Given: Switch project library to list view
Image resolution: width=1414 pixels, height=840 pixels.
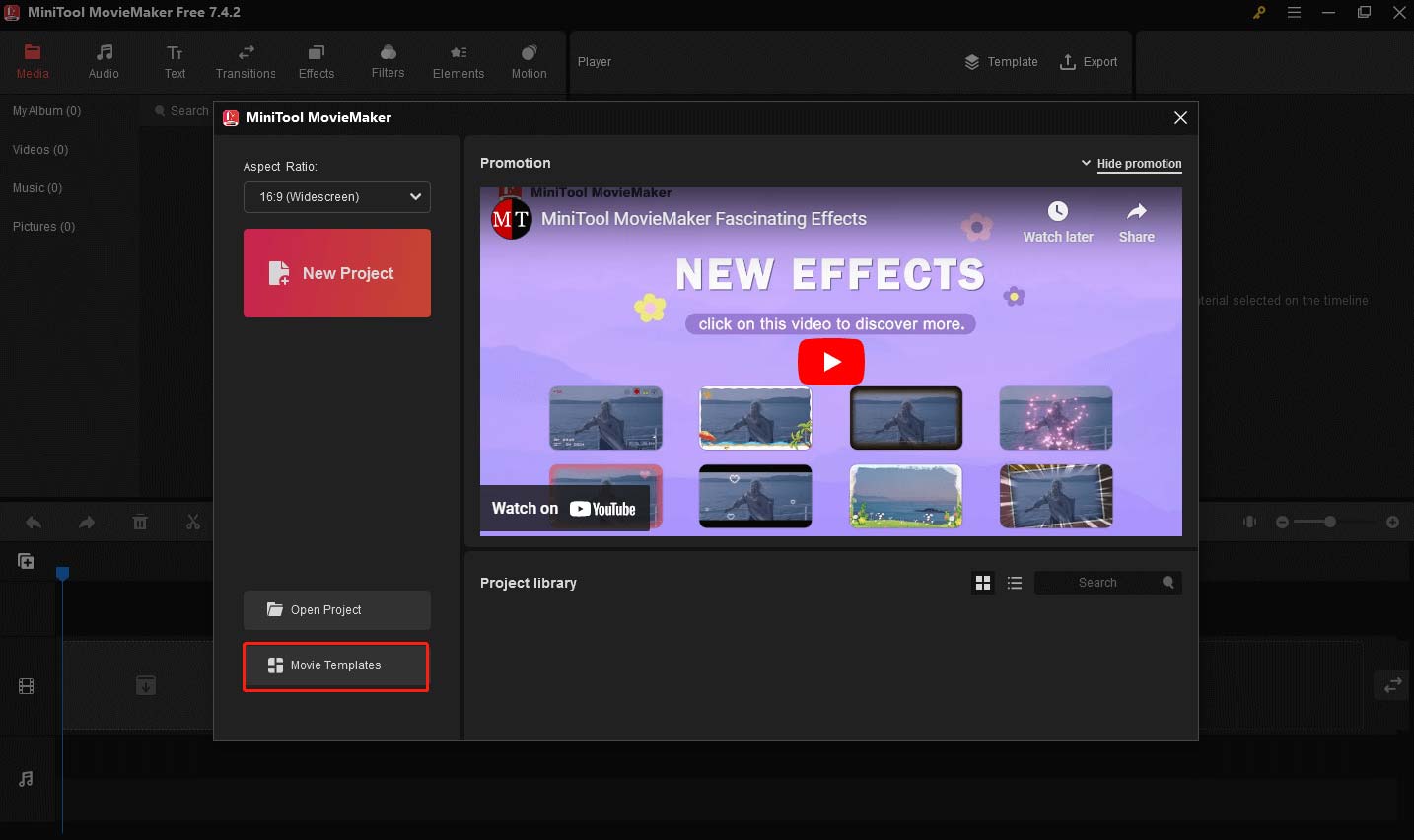Looking at the screenshot, I should pos(1015,583).
